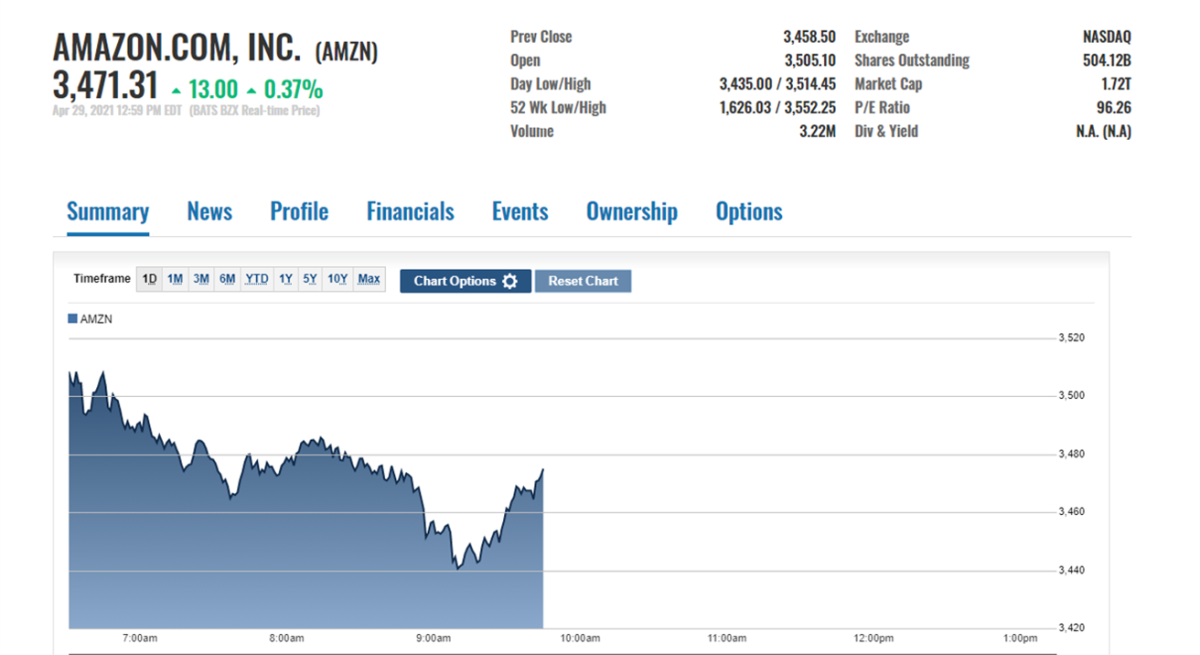
Task: Click the 0.37% percent change
Action: click(293, 89)
